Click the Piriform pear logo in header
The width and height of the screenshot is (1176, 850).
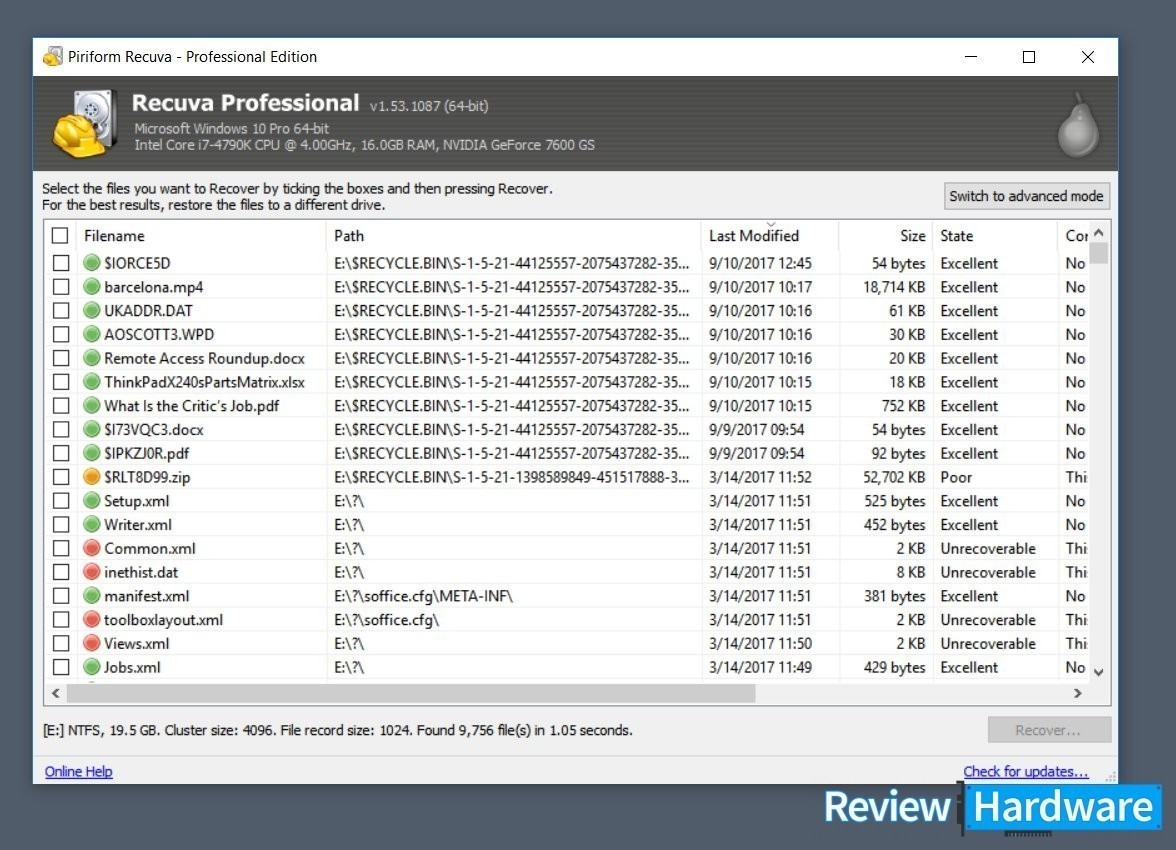tap(1078, 125)
